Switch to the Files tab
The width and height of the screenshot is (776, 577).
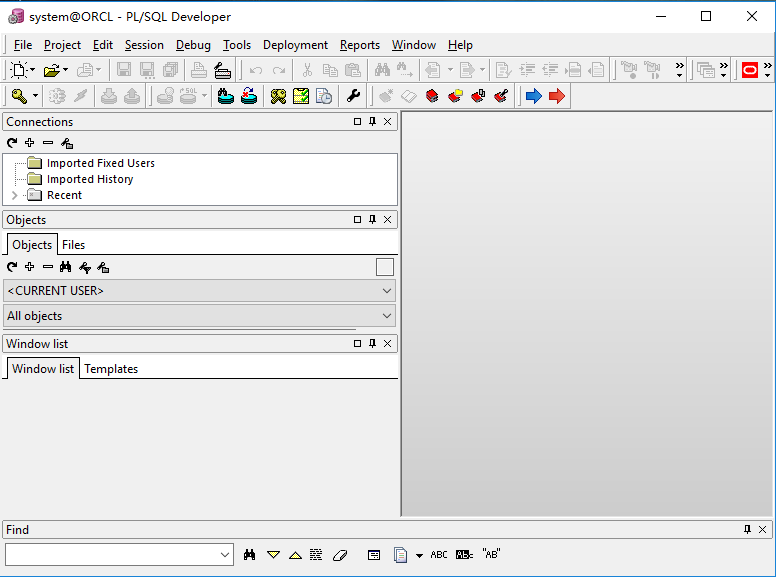click(73, 245)
